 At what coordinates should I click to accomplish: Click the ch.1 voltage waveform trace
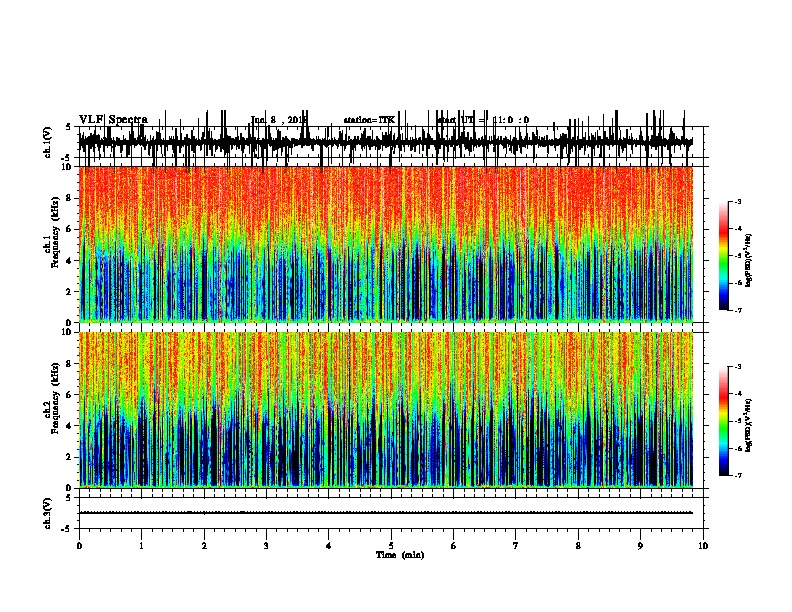(385, 141)
